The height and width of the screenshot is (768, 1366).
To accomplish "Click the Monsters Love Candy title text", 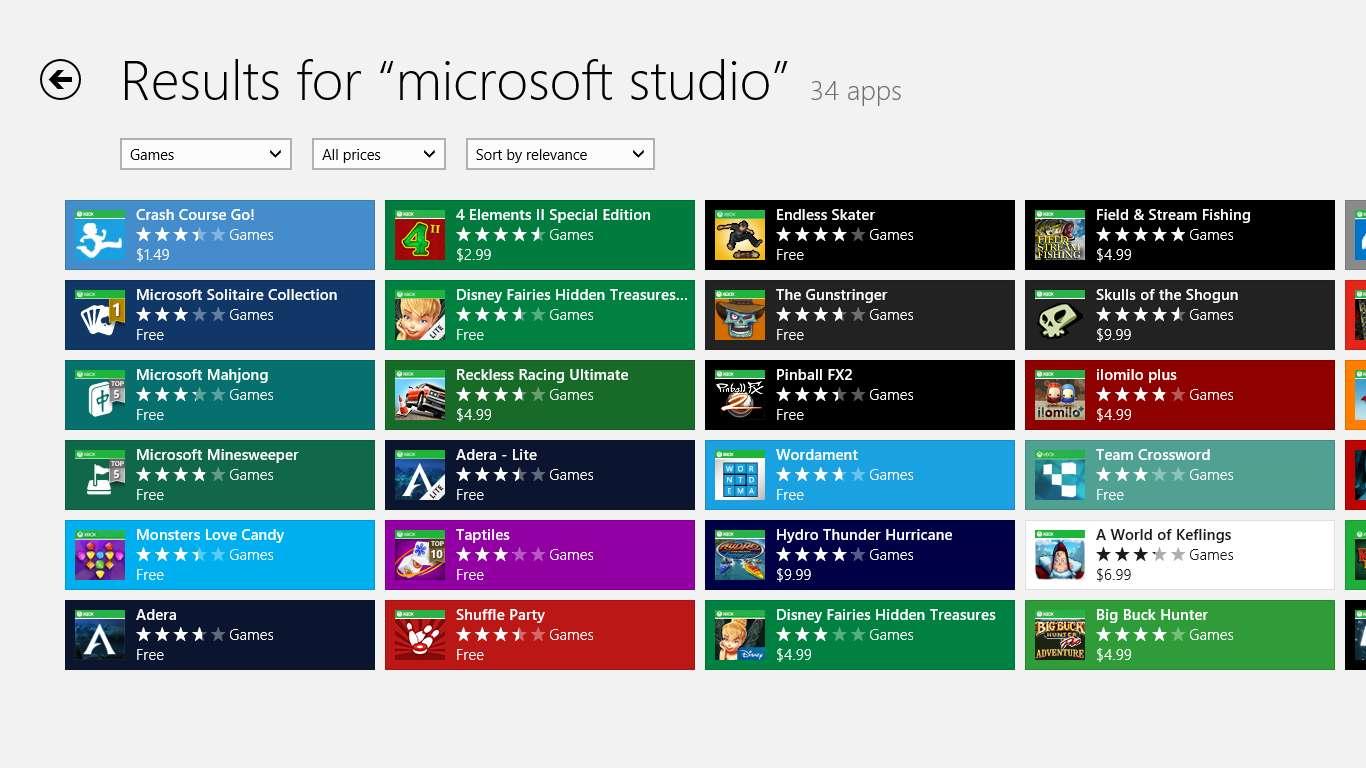I will tap(210, 535).
